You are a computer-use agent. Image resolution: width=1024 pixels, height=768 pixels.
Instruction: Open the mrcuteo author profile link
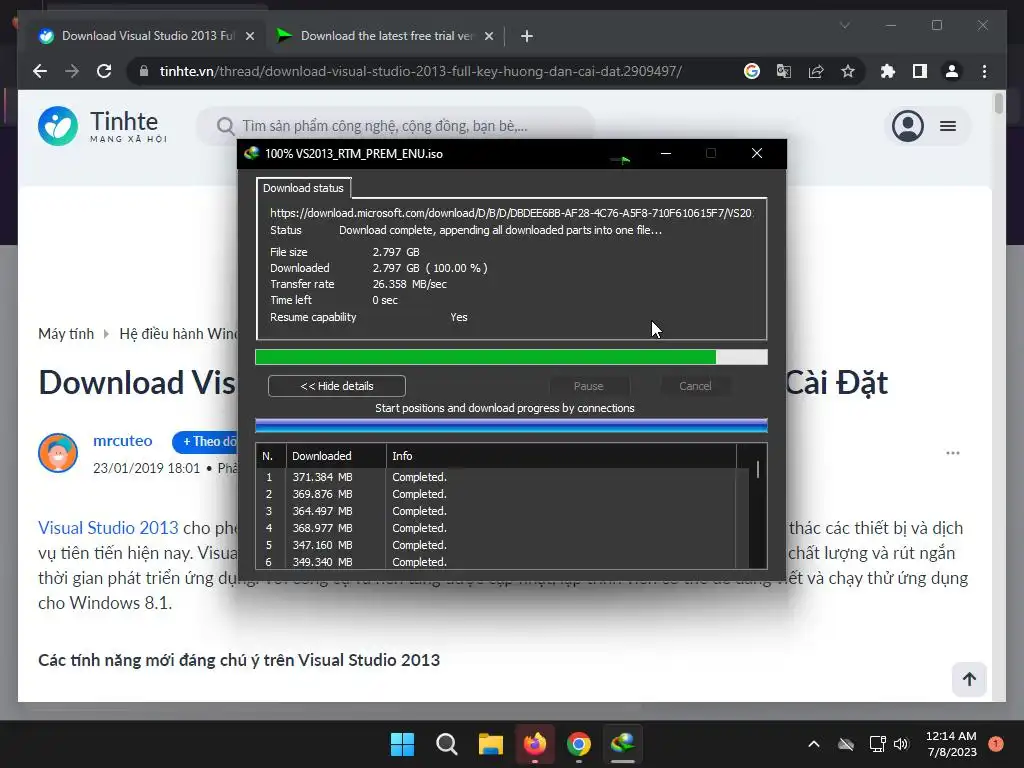point(123,441)
